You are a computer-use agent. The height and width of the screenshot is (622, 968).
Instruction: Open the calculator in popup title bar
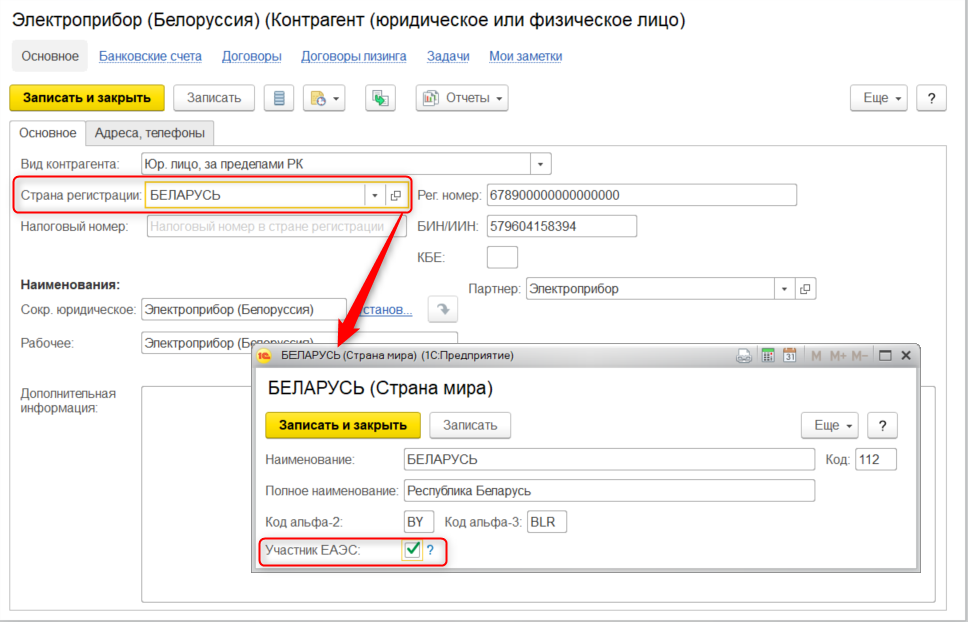click(x=767, y=355)
